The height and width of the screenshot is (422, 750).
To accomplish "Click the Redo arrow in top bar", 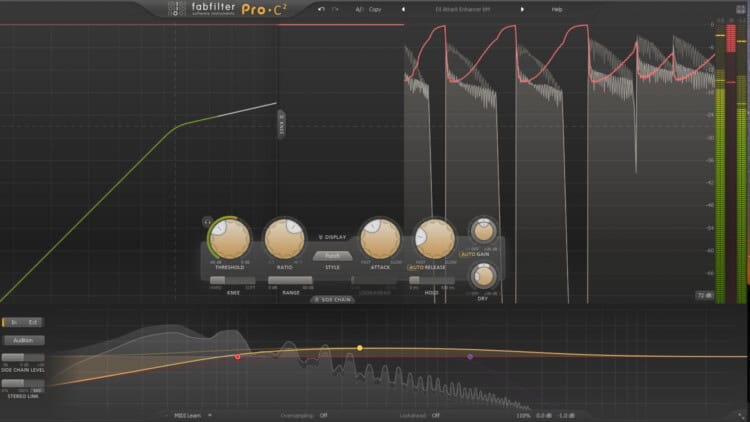I will 335,9.
